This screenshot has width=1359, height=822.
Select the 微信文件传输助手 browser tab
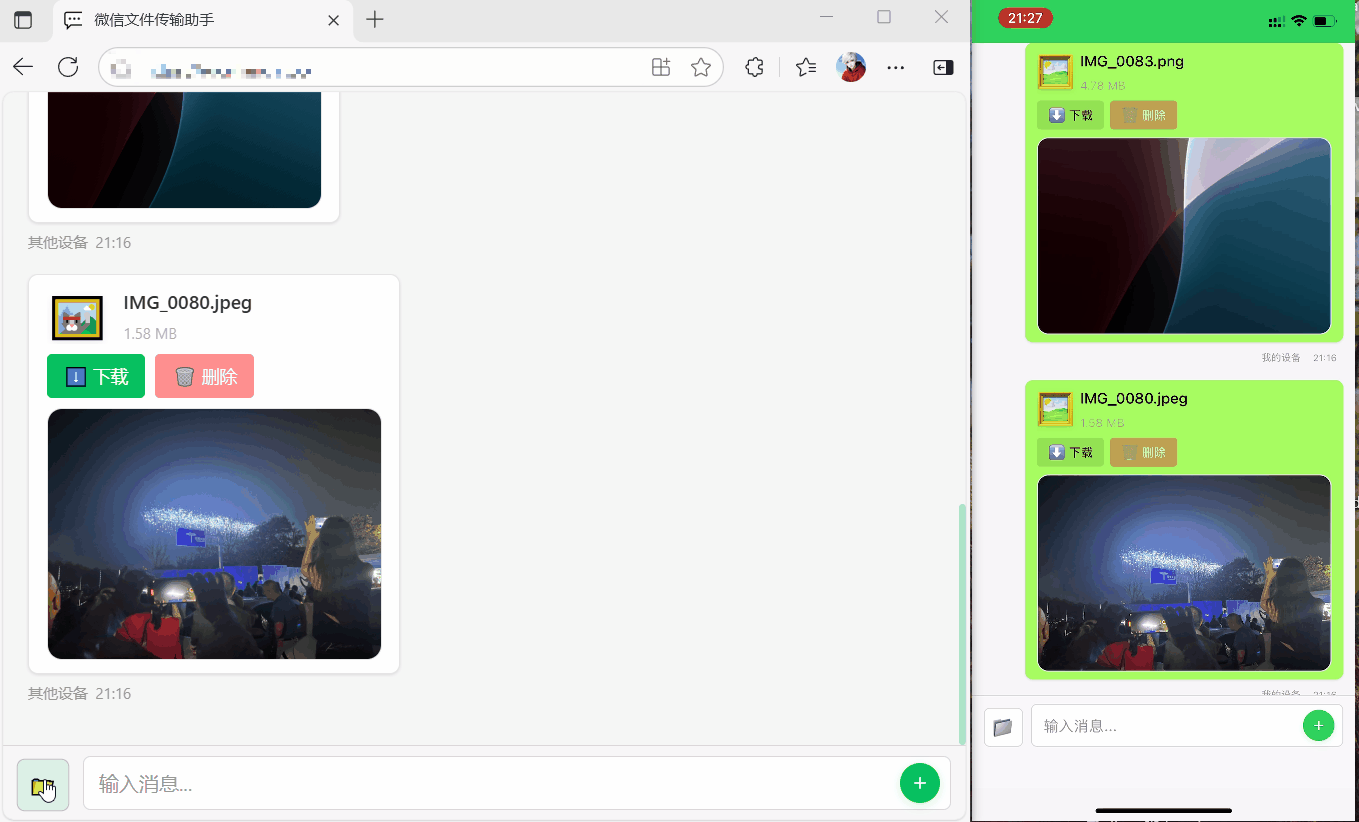point(200,20)
